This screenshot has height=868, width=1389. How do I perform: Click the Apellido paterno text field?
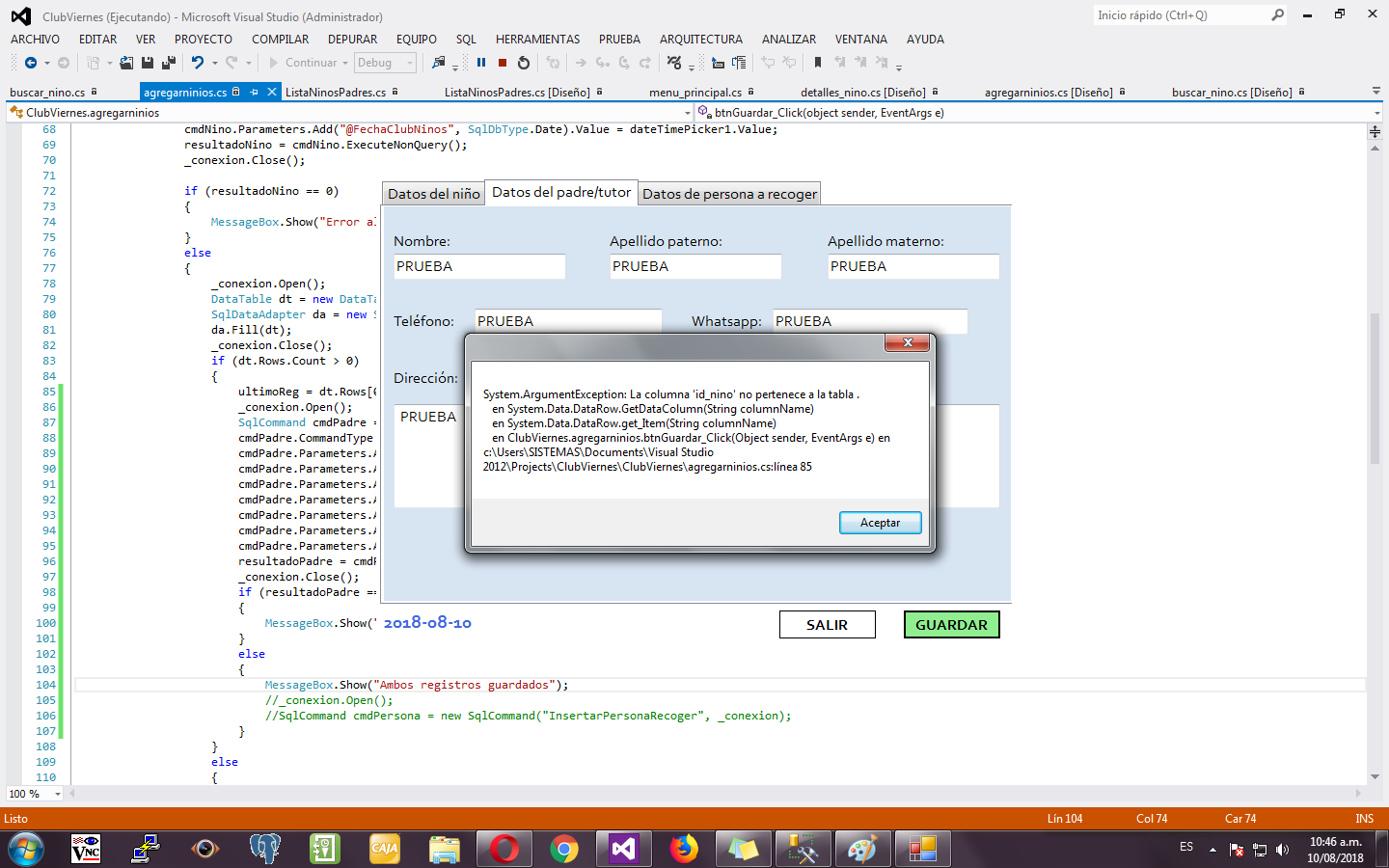coord(694,266)
